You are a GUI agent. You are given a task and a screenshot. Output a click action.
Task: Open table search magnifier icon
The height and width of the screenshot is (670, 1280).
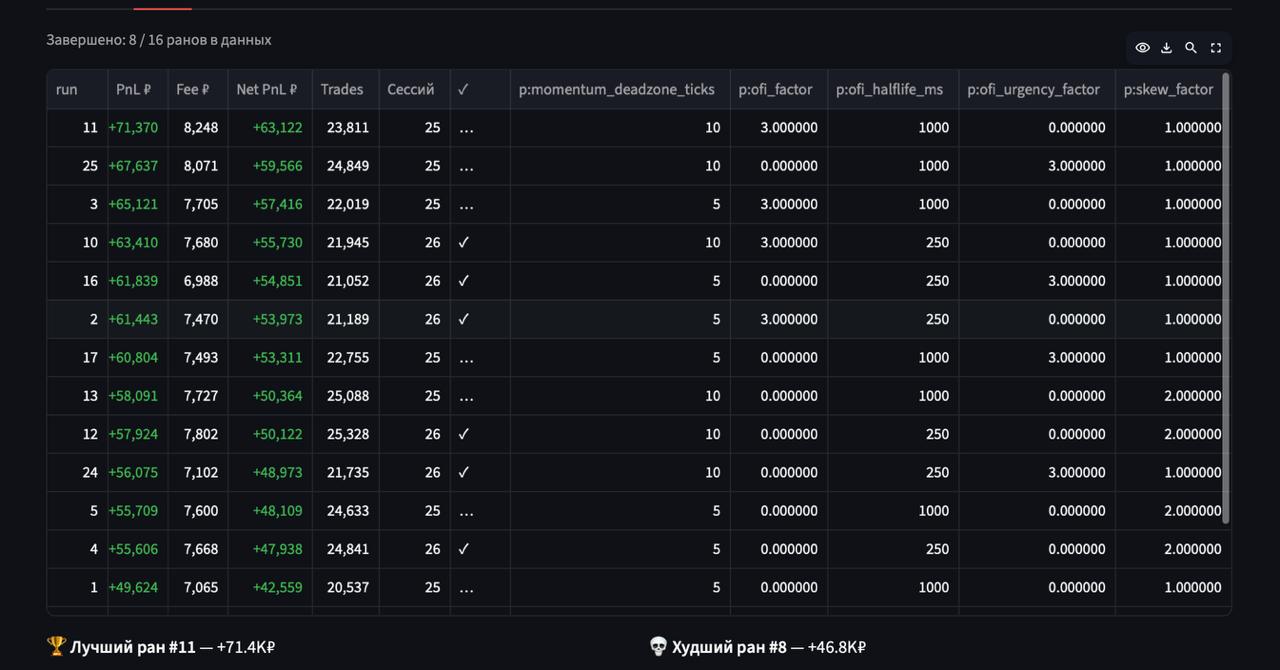coord(1191,48)
